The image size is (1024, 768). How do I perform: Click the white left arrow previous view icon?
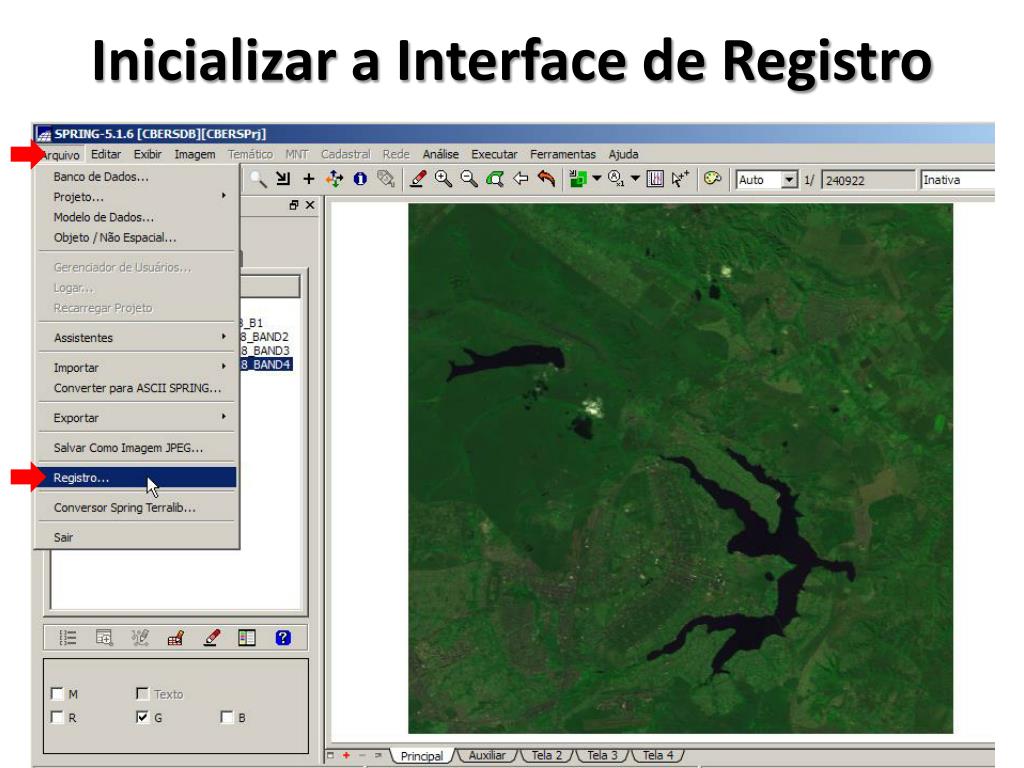coord(520,178)
